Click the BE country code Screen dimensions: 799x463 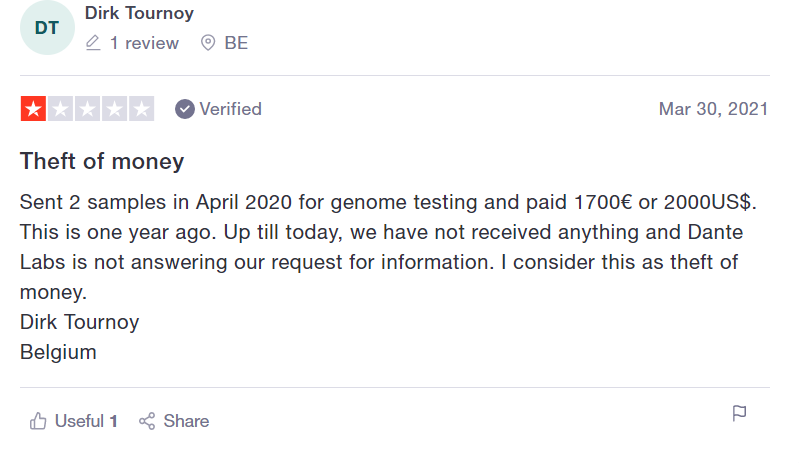coord(236,43)
